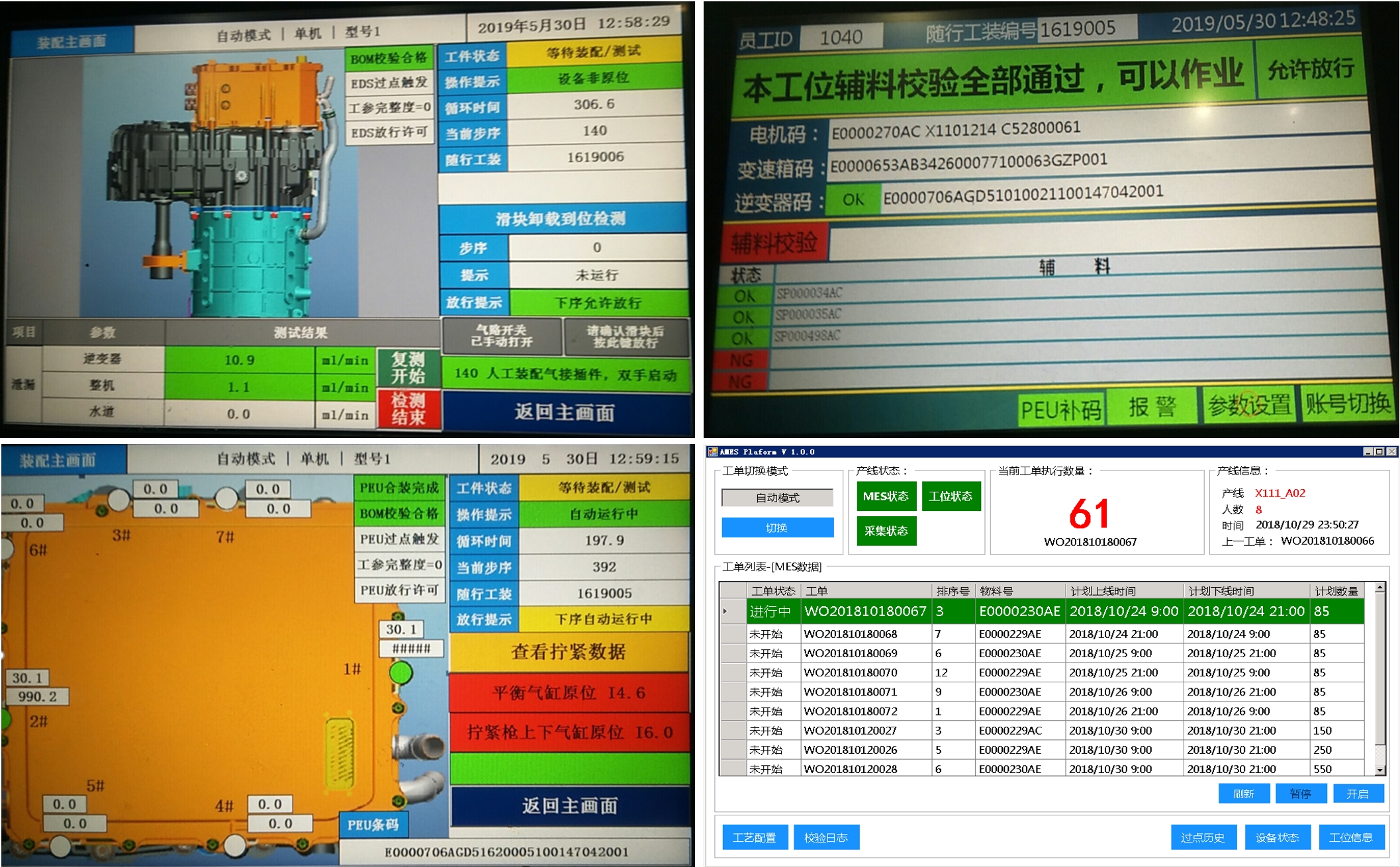Click the 工单状态 column header
This screenshot has width=1400, height=867.
pos(773,591)
